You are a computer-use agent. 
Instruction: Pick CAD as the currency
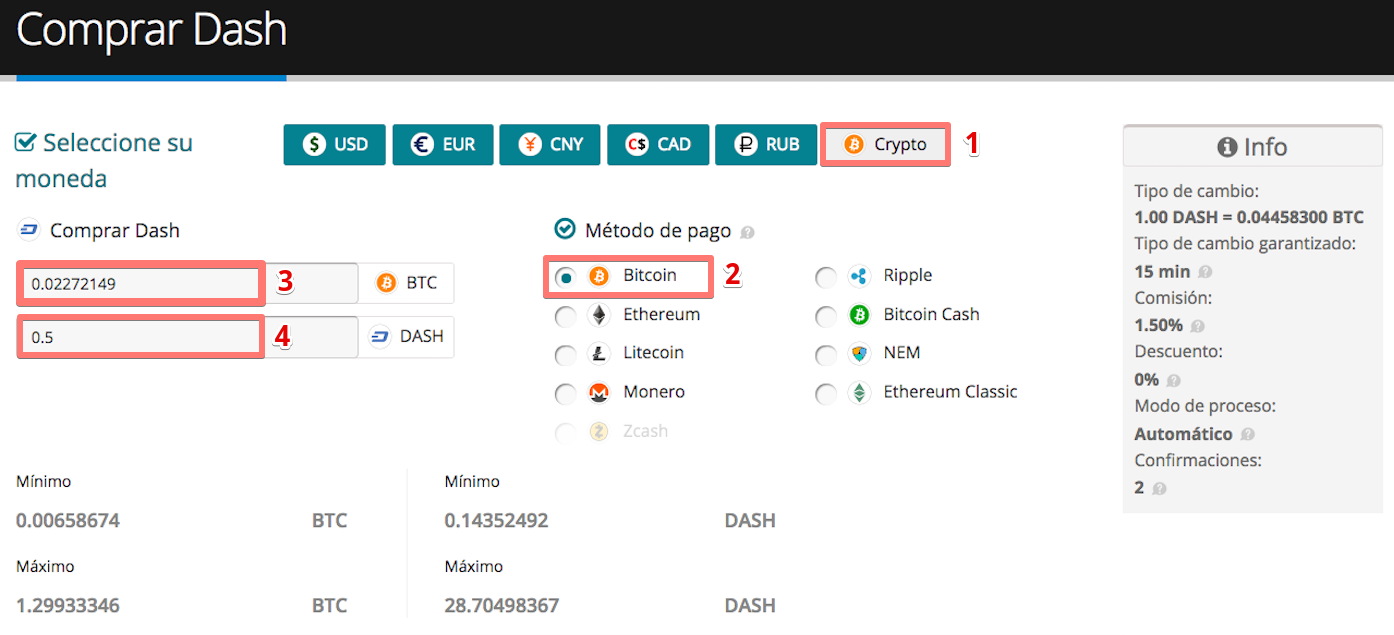pos(657,145)
